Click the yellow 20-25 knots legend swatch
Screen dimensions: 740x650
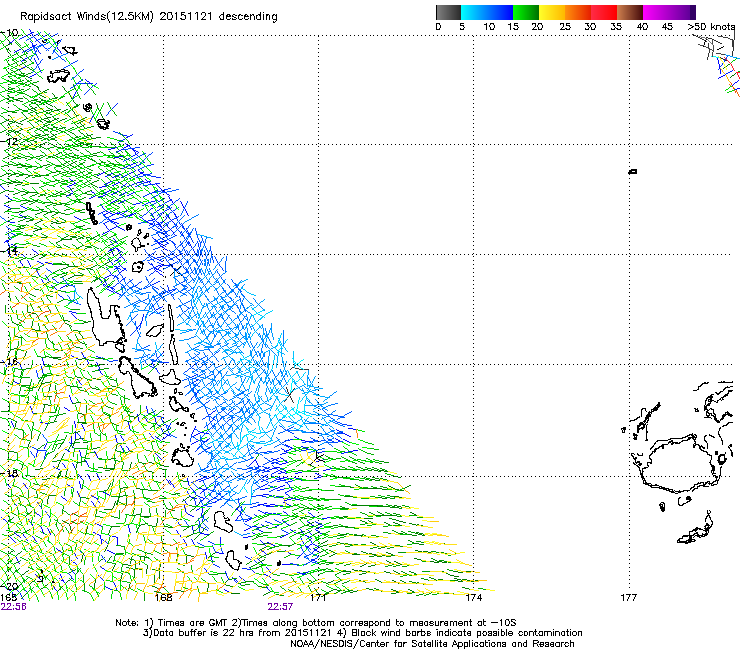click(x=552, y=12)
